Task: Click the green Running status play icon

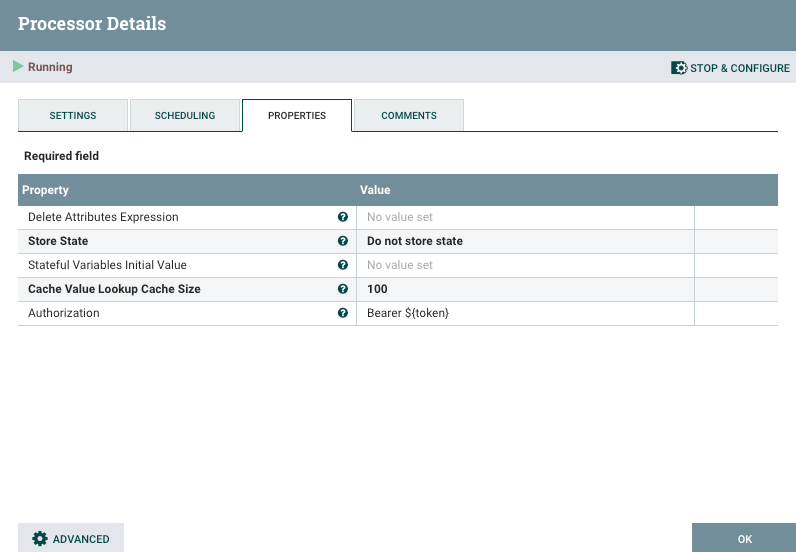Action: click(18, 67)
